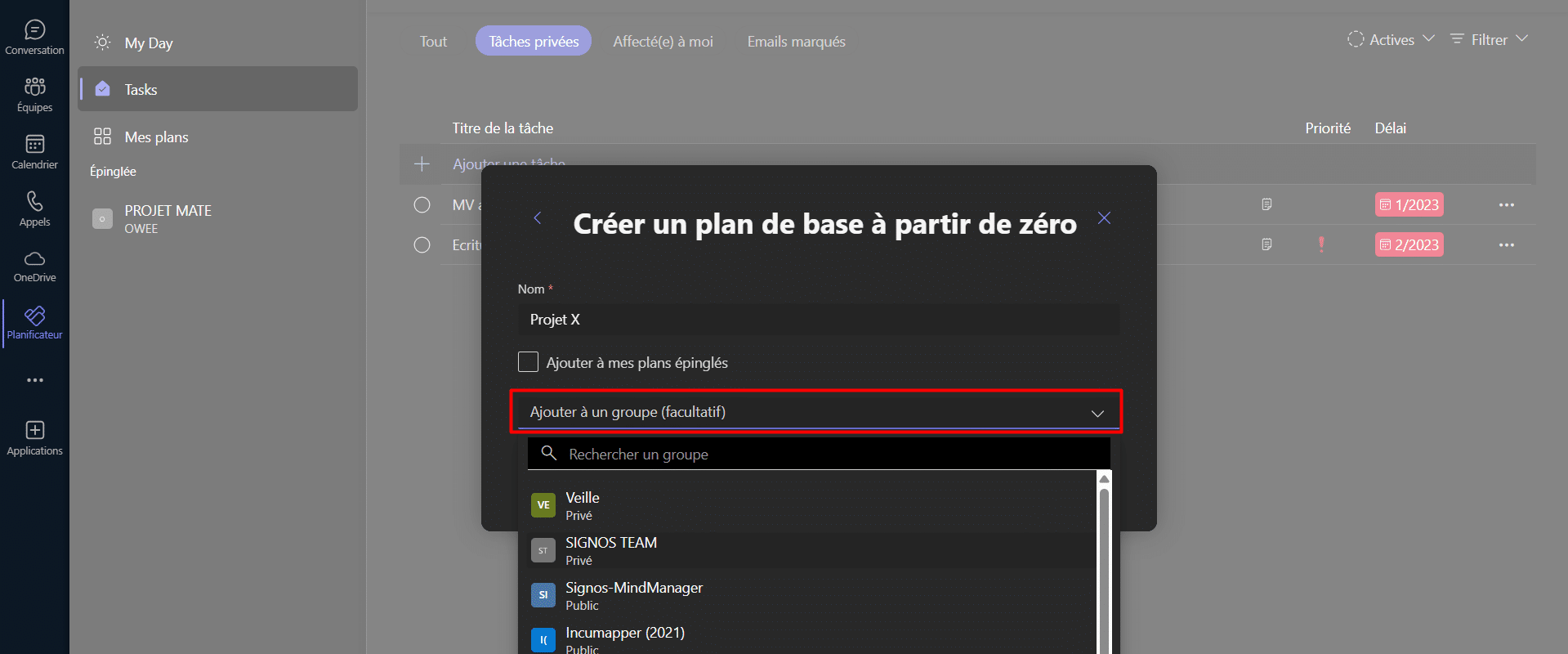This screenshot has width=1568, height=654.
Task: Click the three-dots more apps icon in rail
Action: [x=34, y=380]
